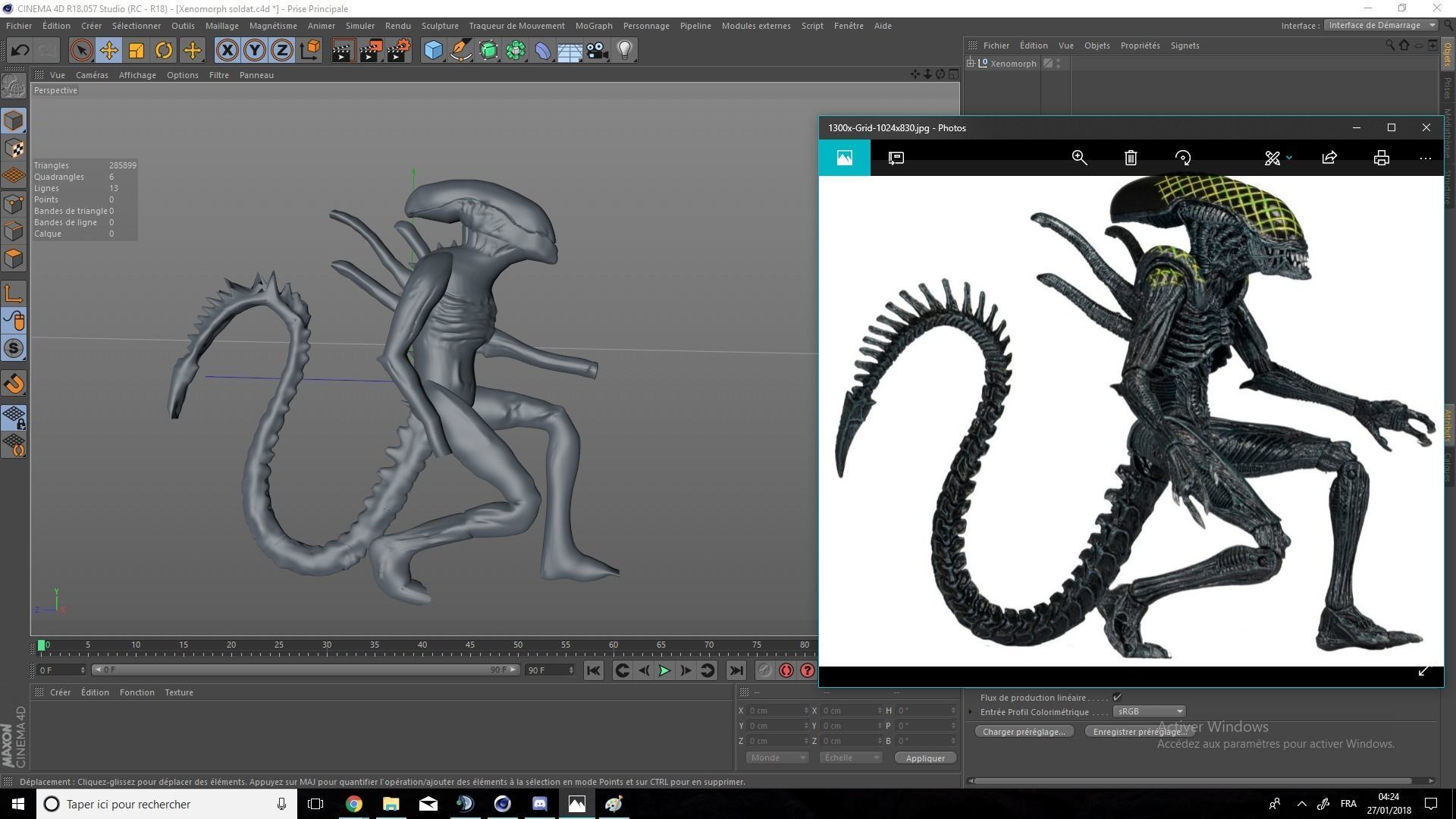Select the Rotate tool
The height and width of the screenshot is (819, 1456).
tap(163, 51)
